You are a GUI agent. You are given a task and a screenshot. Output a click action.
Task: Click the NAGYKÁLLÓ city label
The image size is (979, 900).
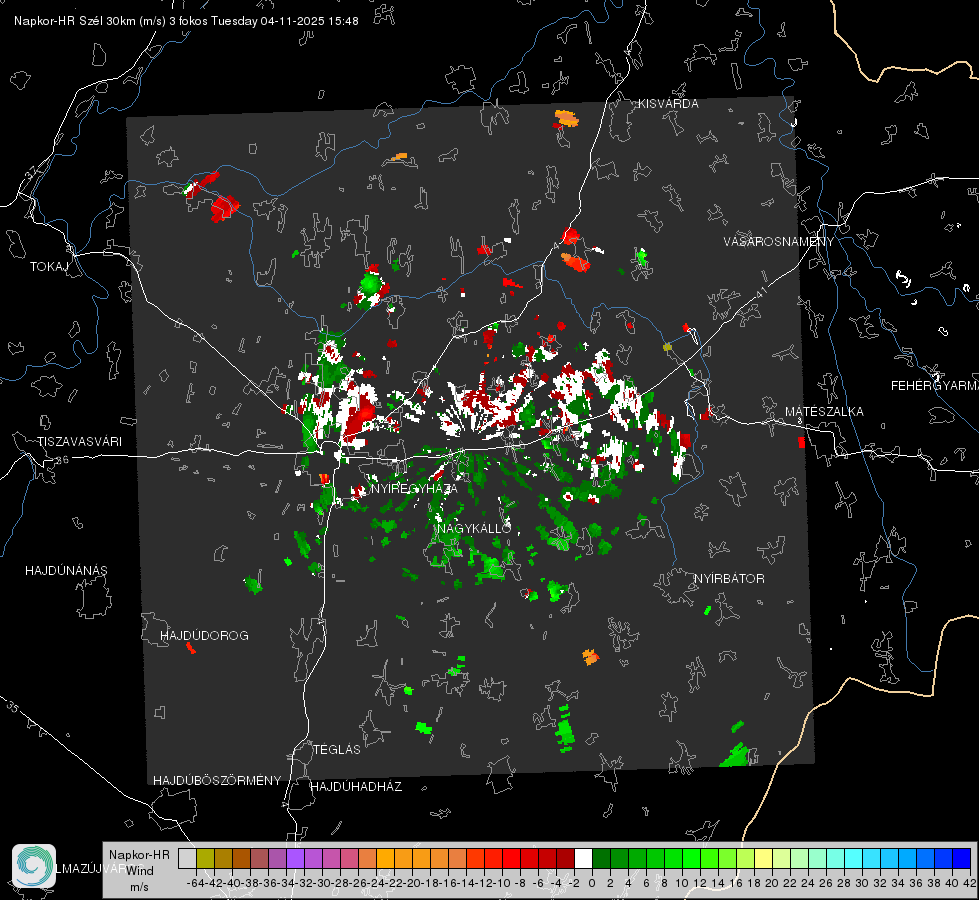click(x=474, y=528)
